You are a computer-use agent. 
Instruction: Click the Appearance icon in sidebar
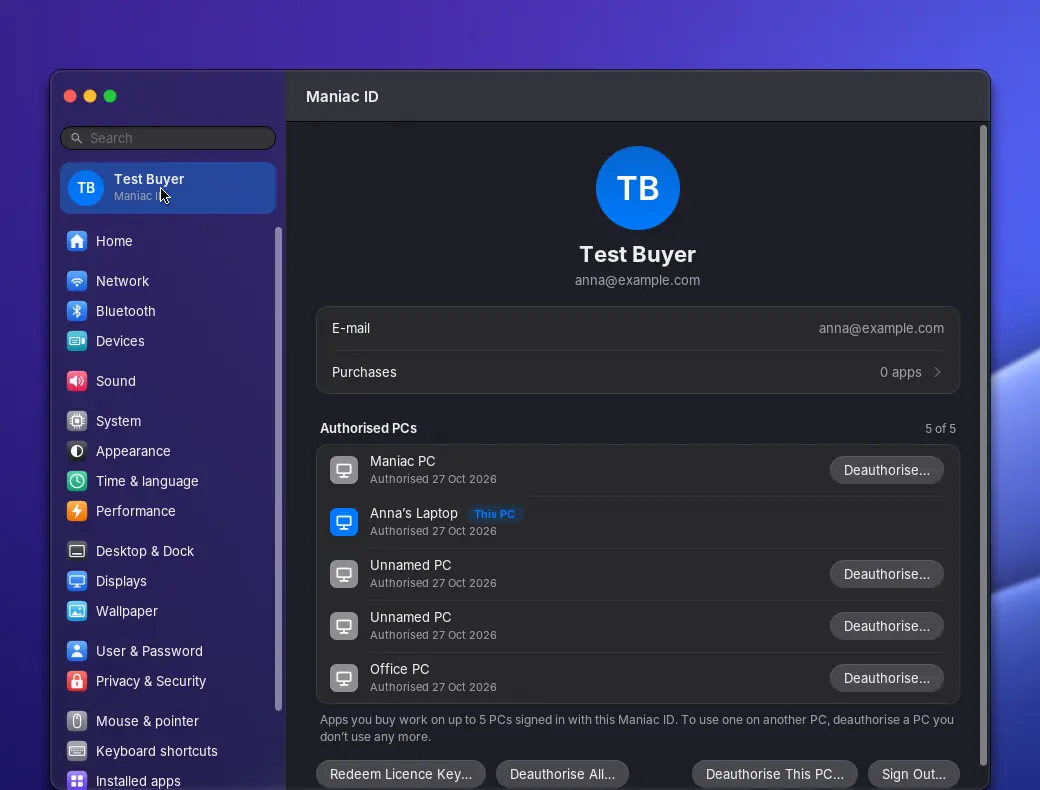click(x=77, y=452)
